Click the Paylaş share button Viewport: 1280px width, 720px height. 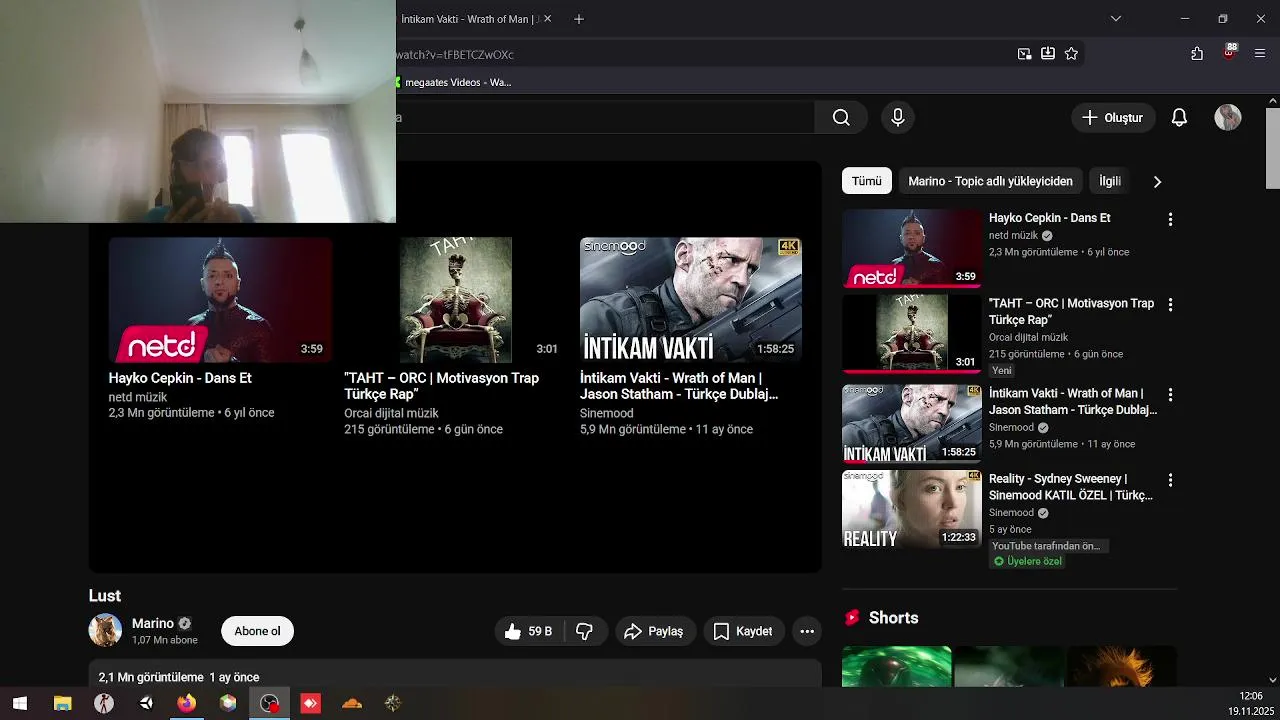(654, 631)
